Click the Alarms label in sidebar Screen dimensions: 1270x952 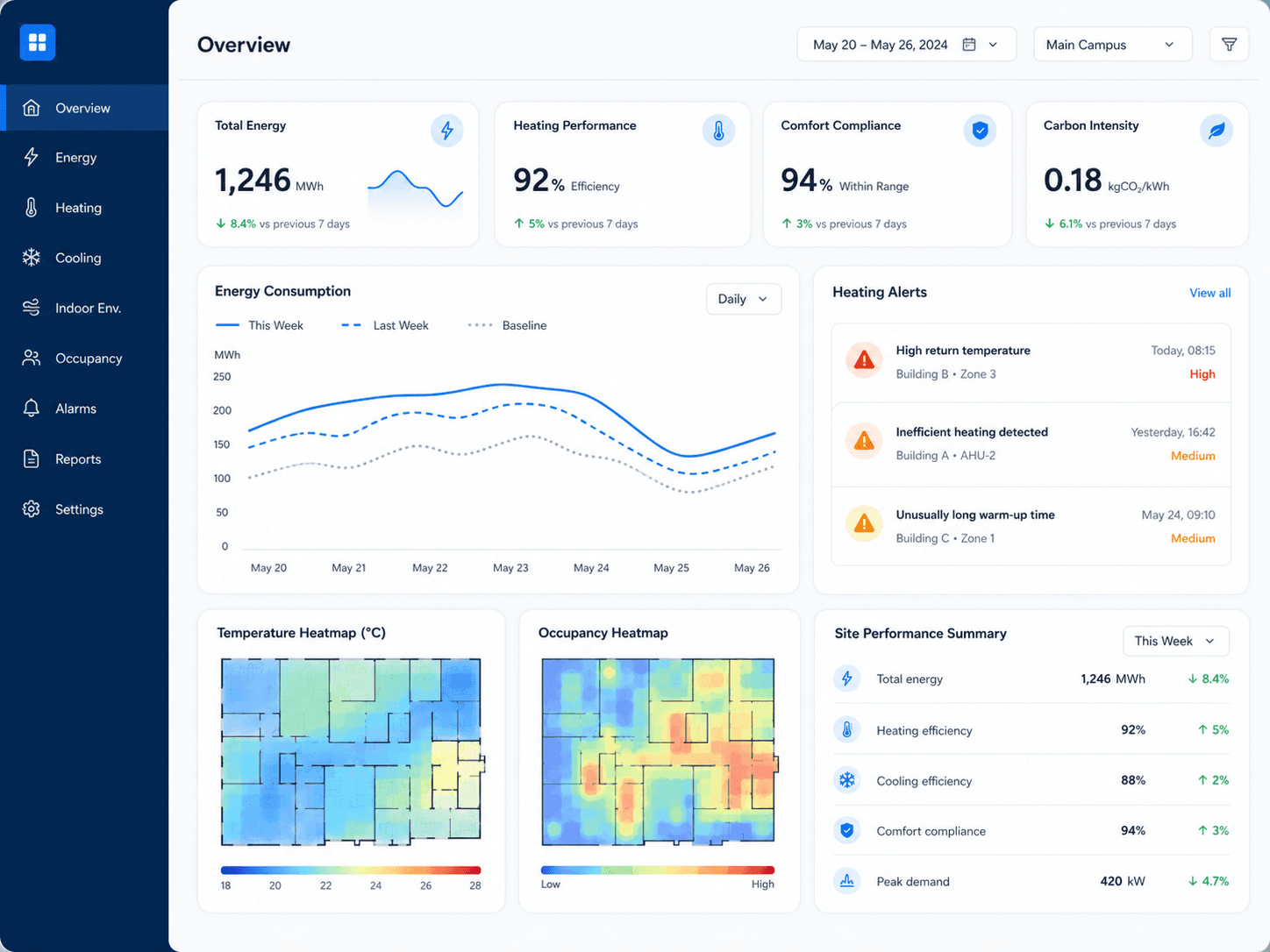point(75,409)
